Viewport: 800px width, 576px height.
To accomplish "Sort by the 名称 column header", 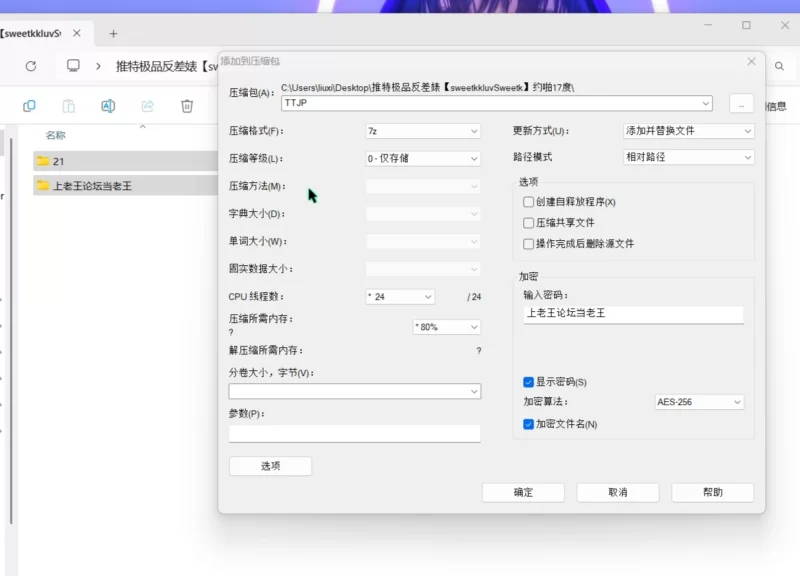I will tap(56, 135).
